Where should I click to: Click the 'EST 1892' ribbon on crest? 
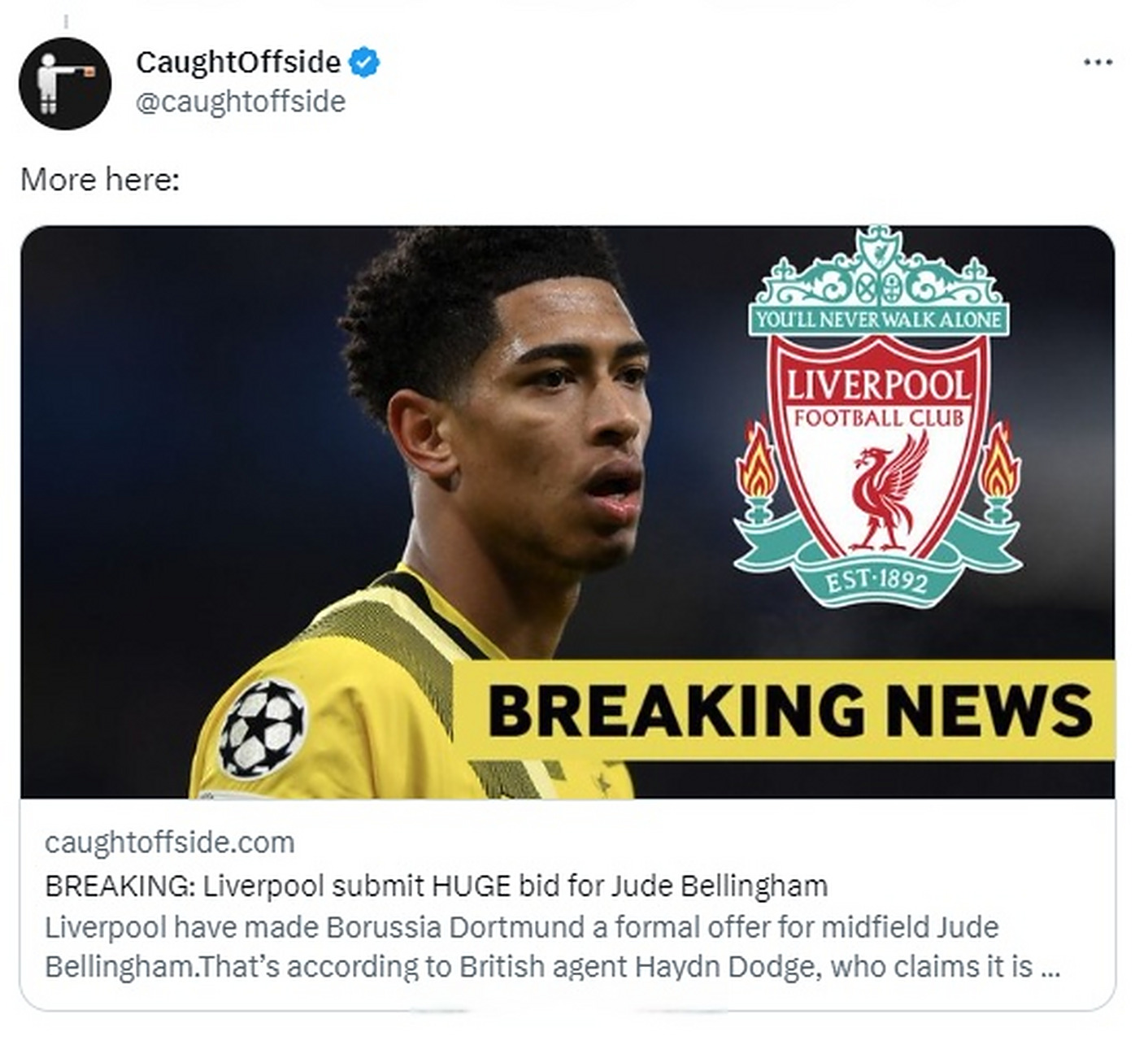point(876,581)
